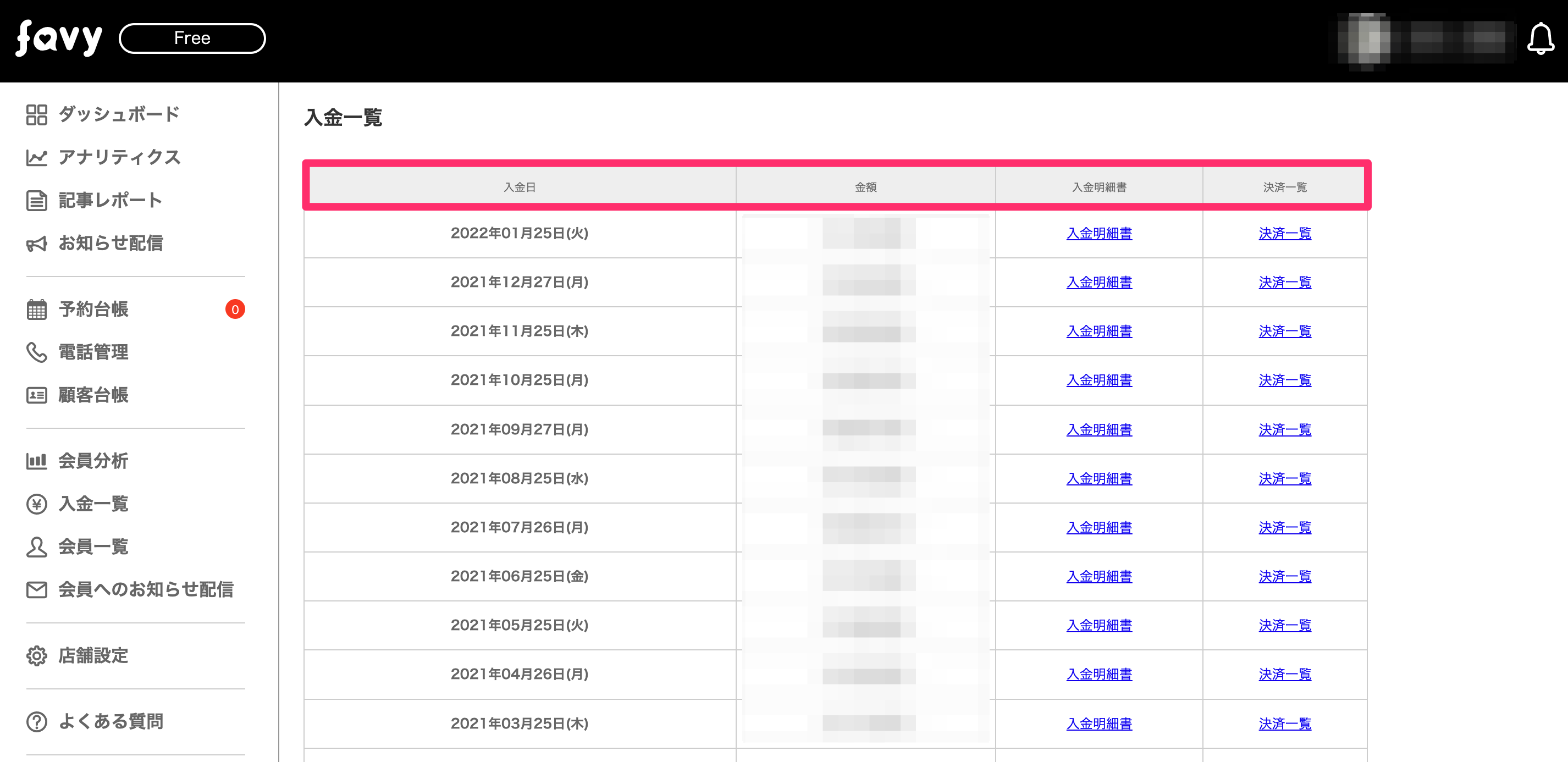Go to 顧客台帳 in sidebar
Screen dimensions: 1568x762
[93, 395]
